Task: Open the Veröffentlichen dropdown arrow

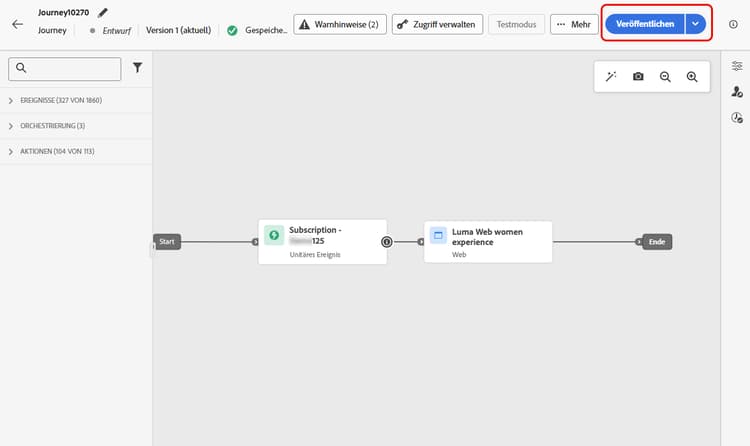Action: tap(695, 24)
